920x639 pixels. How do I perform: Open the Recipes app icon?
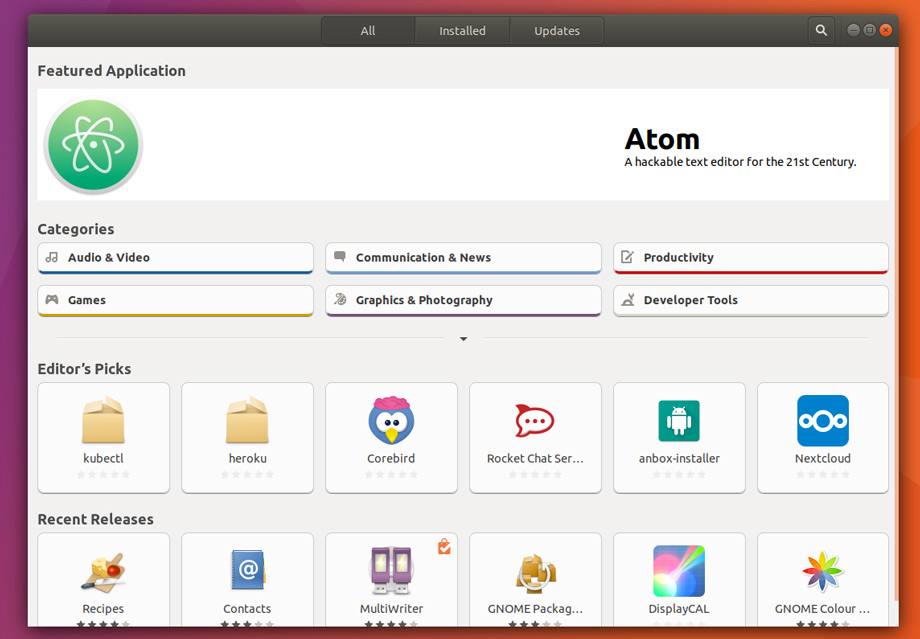pyautogui.click(x=103, y=572)
